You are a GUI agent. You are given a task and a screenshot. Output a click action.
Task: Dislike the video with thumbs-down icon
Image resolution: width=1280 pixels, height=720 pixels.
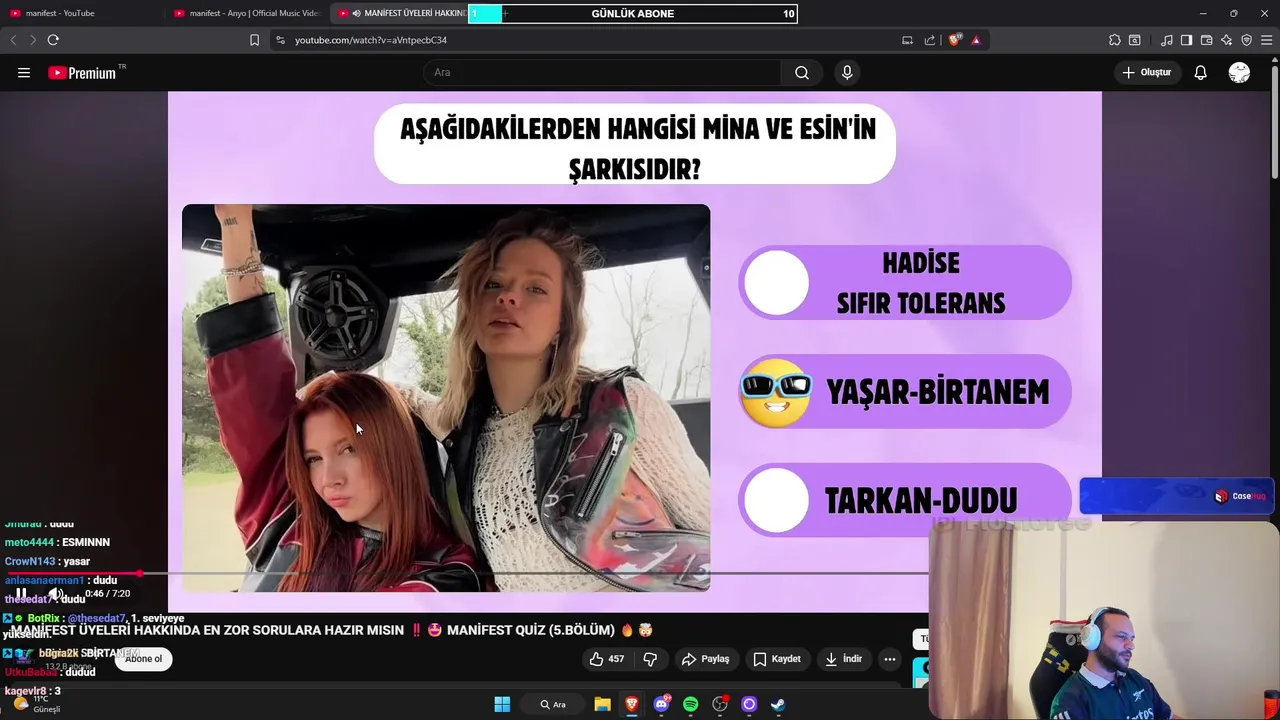click(650, 659)
